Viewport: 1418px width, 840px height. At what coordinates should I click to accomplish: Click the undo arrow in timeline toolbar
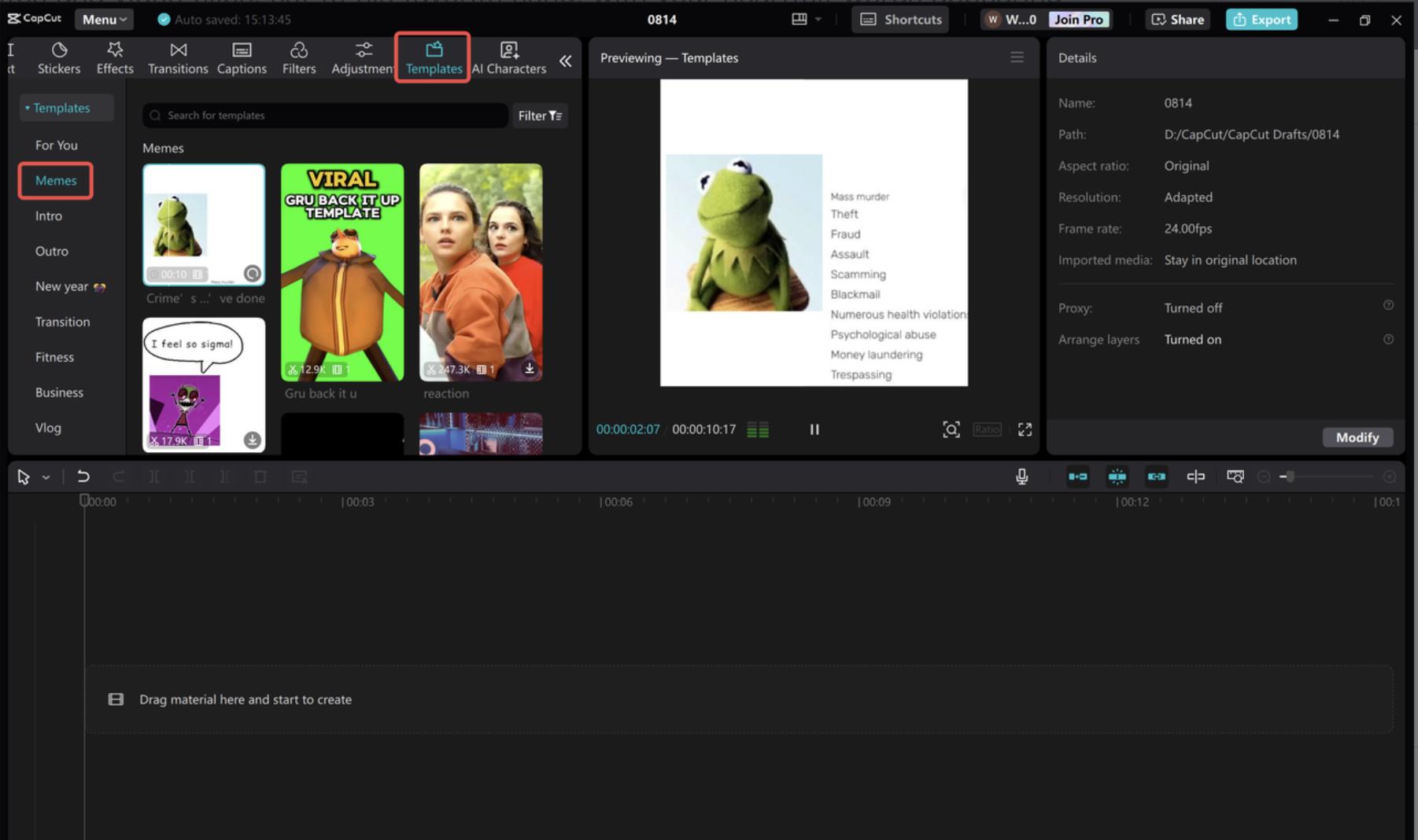83,477
